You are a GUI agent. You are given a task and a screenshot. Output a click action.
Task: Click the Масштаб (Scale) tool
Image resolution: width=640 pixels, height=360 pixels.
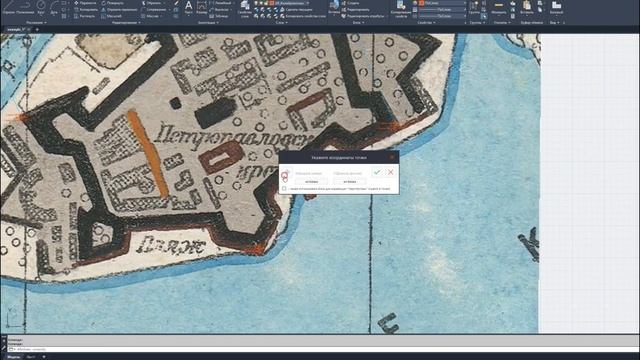point(111,16)
